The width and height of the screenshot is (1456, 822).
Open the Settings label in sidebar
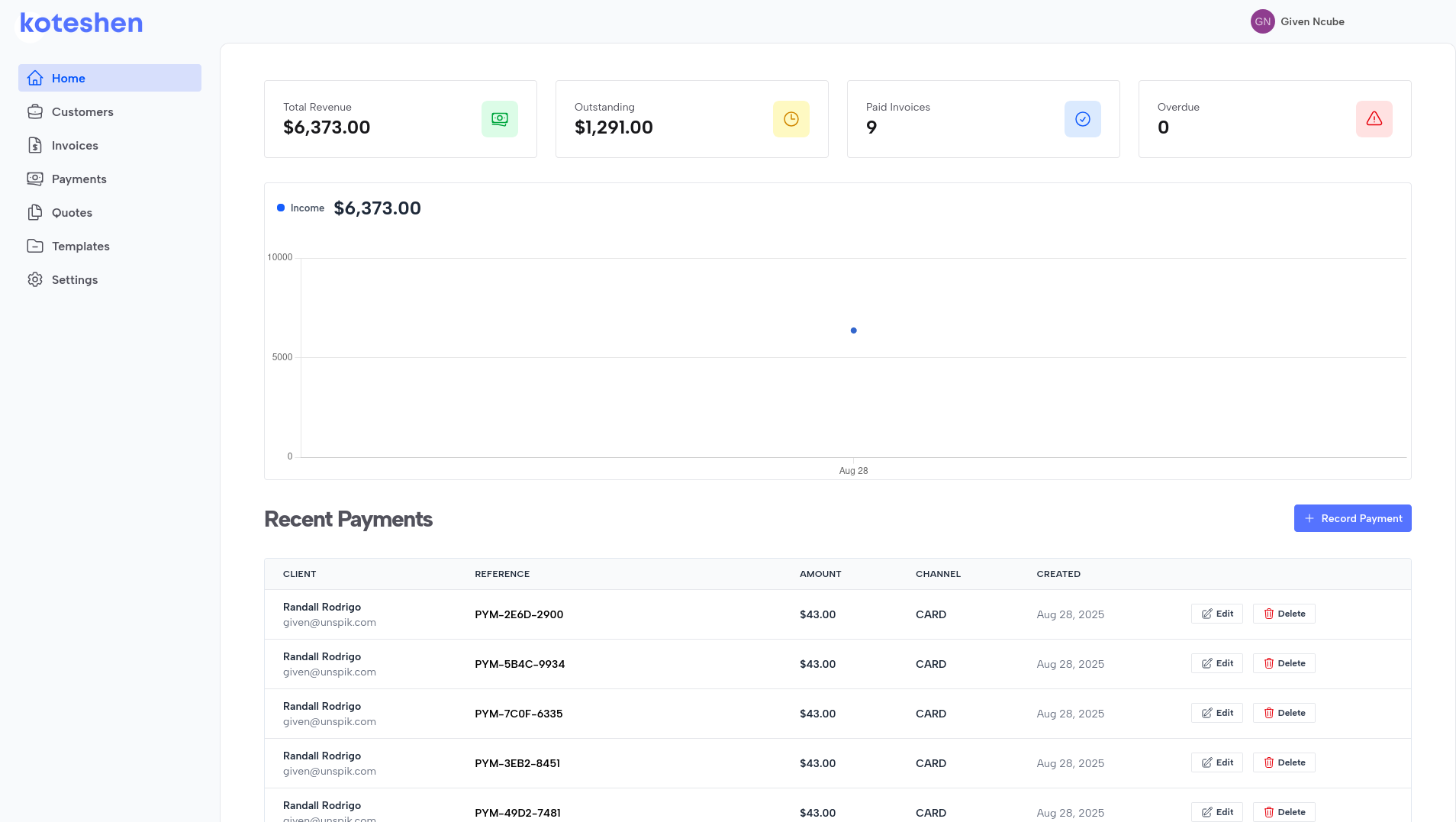75,279
